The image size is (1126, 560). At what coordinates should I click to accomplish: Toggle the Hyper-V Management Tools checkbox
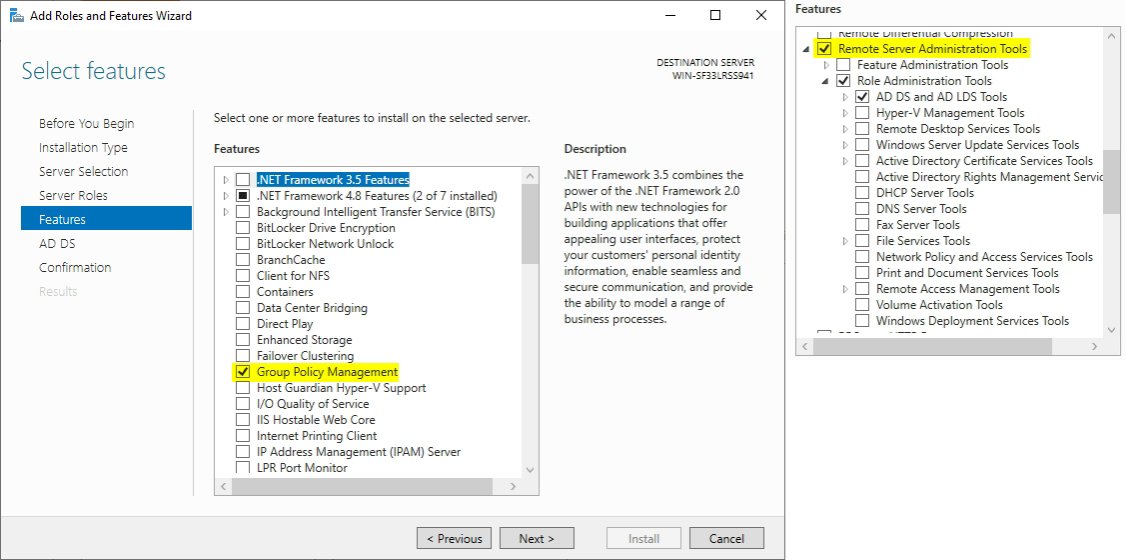pos(862,113)
